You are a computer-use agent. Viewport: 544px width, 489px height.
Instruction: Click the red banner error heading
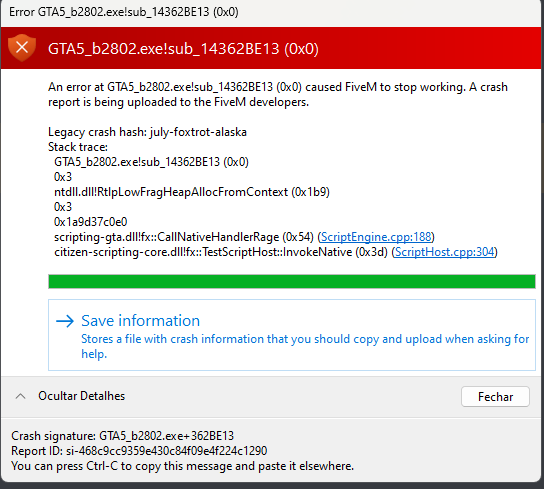[183, 49]
